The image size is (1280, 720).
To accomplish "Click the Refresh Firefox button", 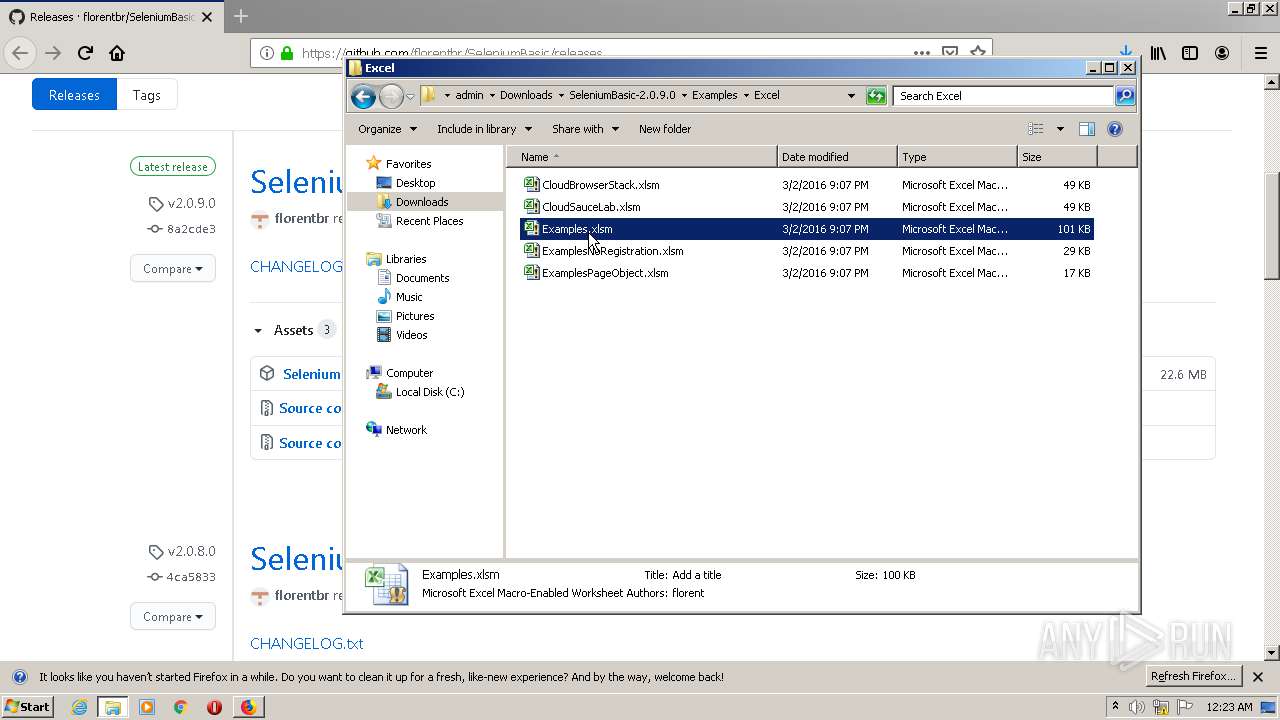I will click(1193, 677).
